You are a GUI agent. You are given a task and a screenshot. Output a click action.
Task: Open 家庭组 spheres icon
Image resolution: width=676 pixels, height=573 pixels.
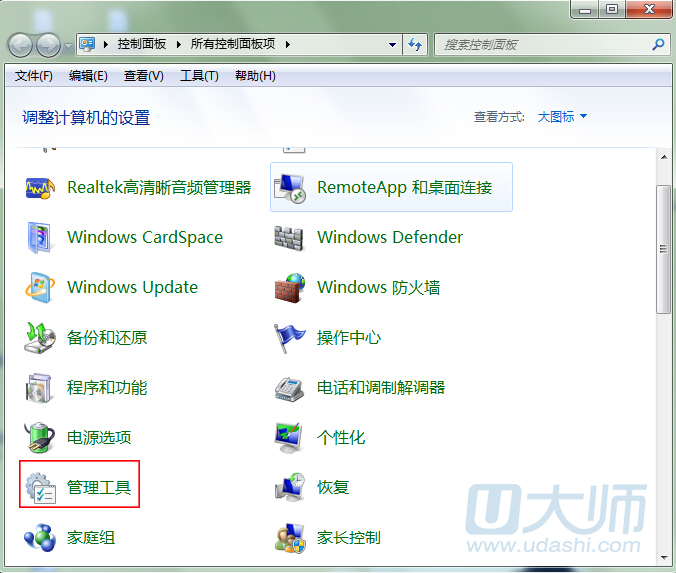[x=40, y=537]
